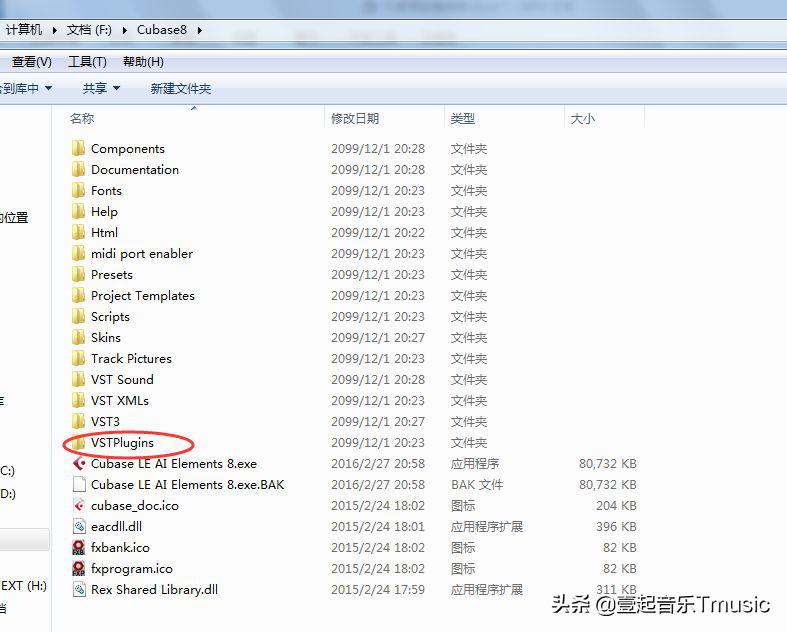This screenshot has width=787, height=632.
Task: Click the Project Templates folder name
Action: [x=143, y=296]
